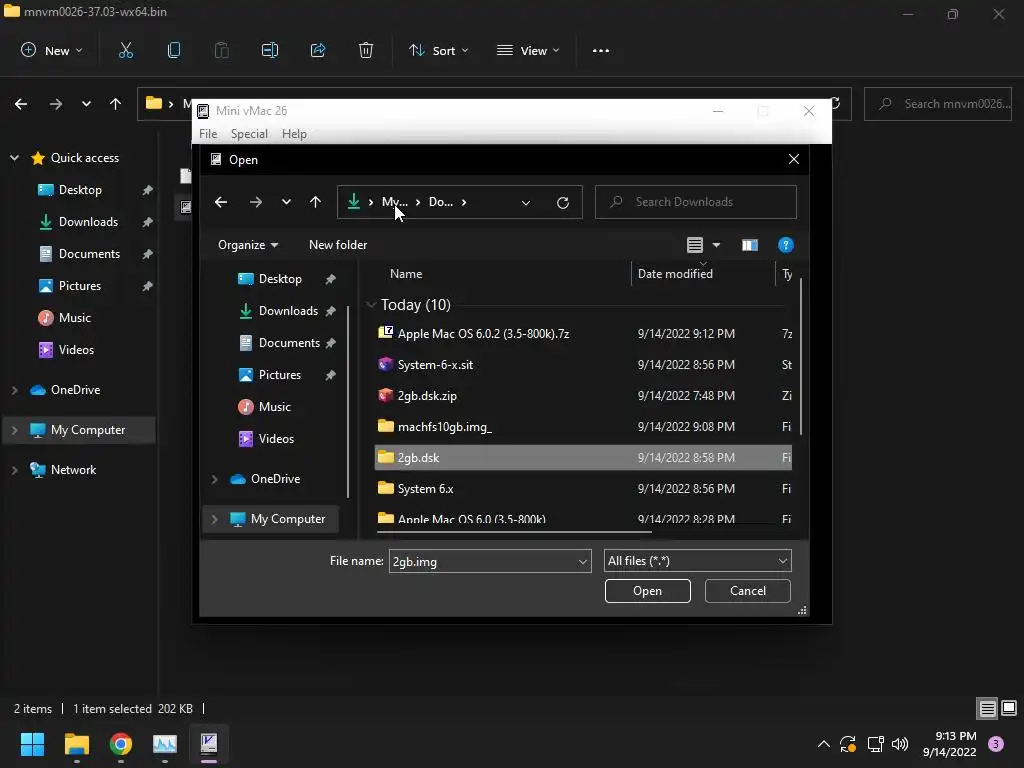Image resolution: width=1024 pixels, height=768 pixels.
Task: Click Copy icon in File Explorer toolbar
Action: 174,50
